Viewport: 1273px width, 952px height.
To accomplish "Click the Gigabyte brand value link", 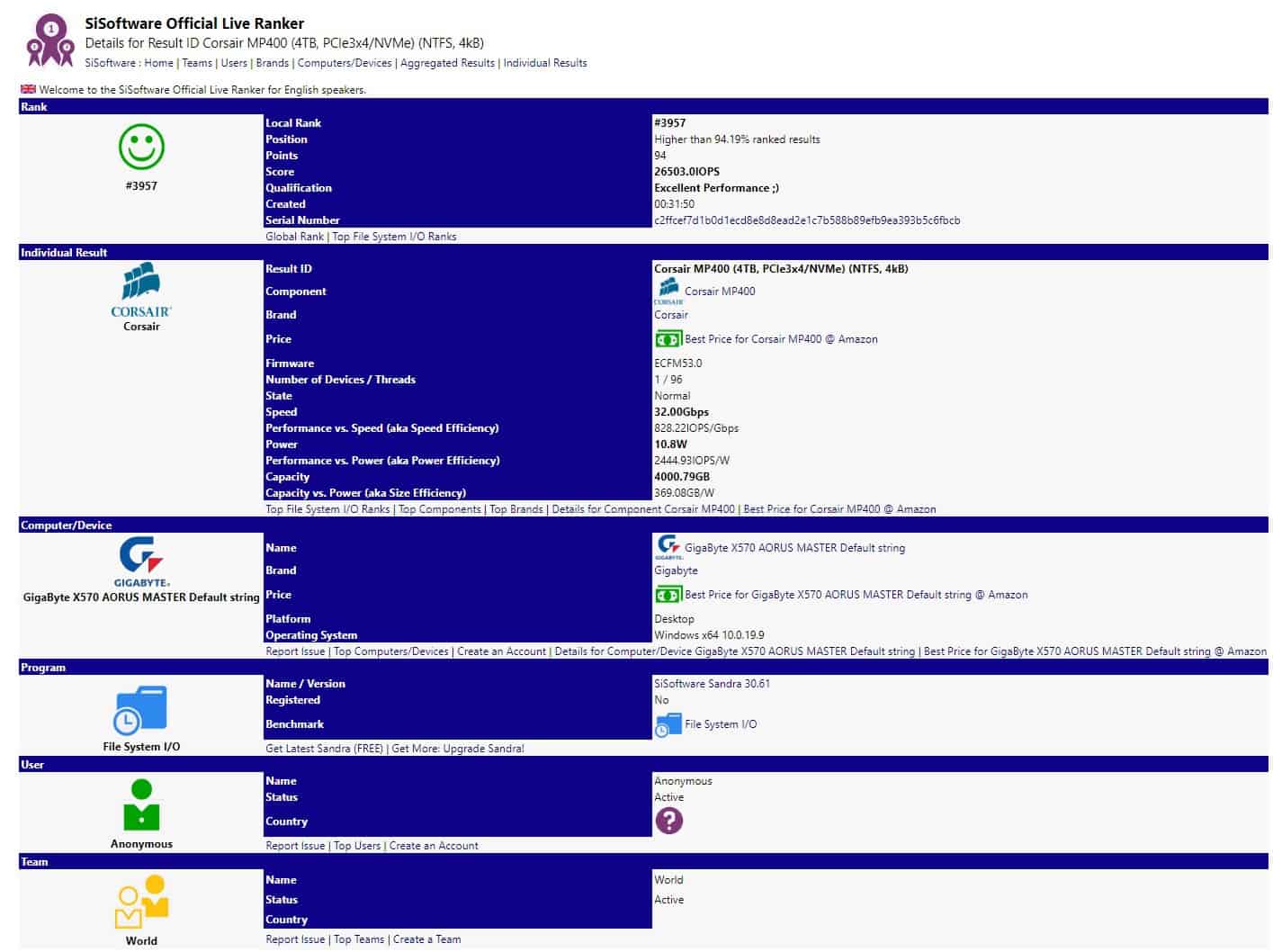I will pos(676,570).
